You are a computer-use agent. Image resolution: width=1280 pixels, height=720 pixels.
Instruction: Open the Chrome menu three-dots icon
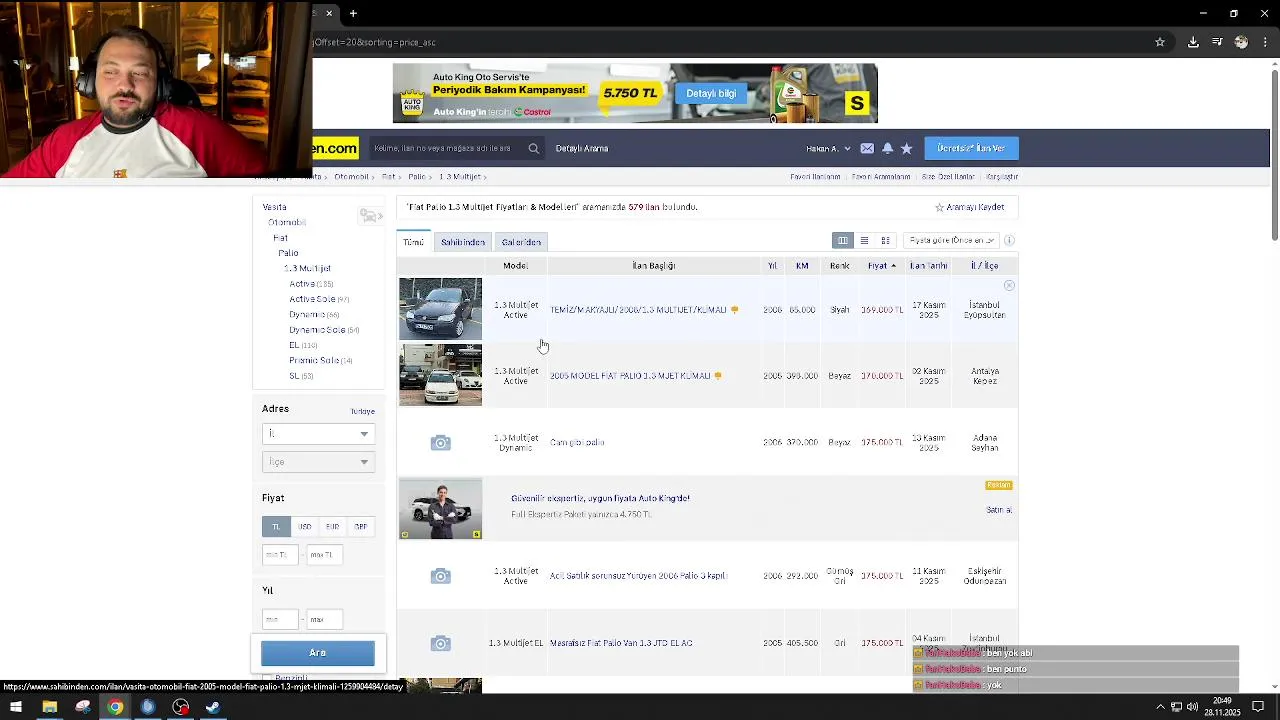1265,42
